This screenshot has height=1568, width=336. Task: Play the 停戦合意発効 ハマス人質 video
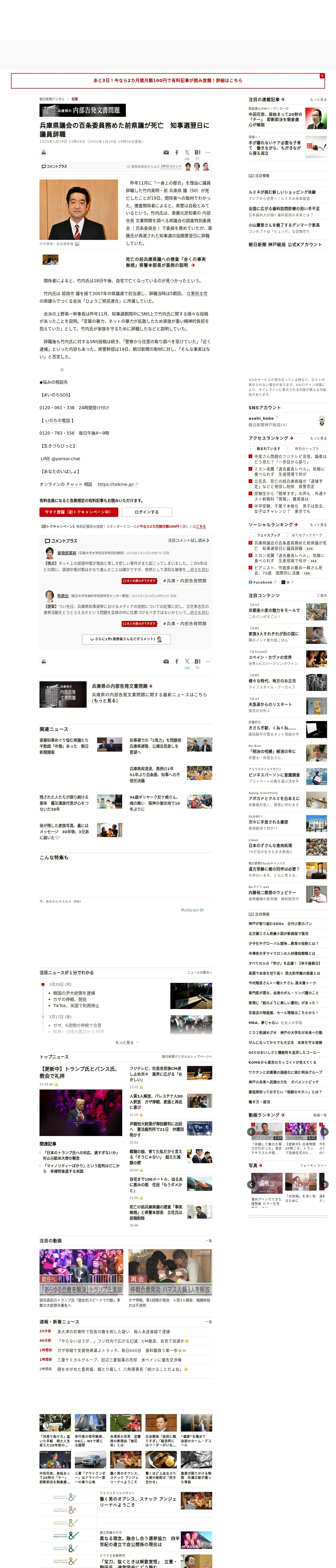170,1272
